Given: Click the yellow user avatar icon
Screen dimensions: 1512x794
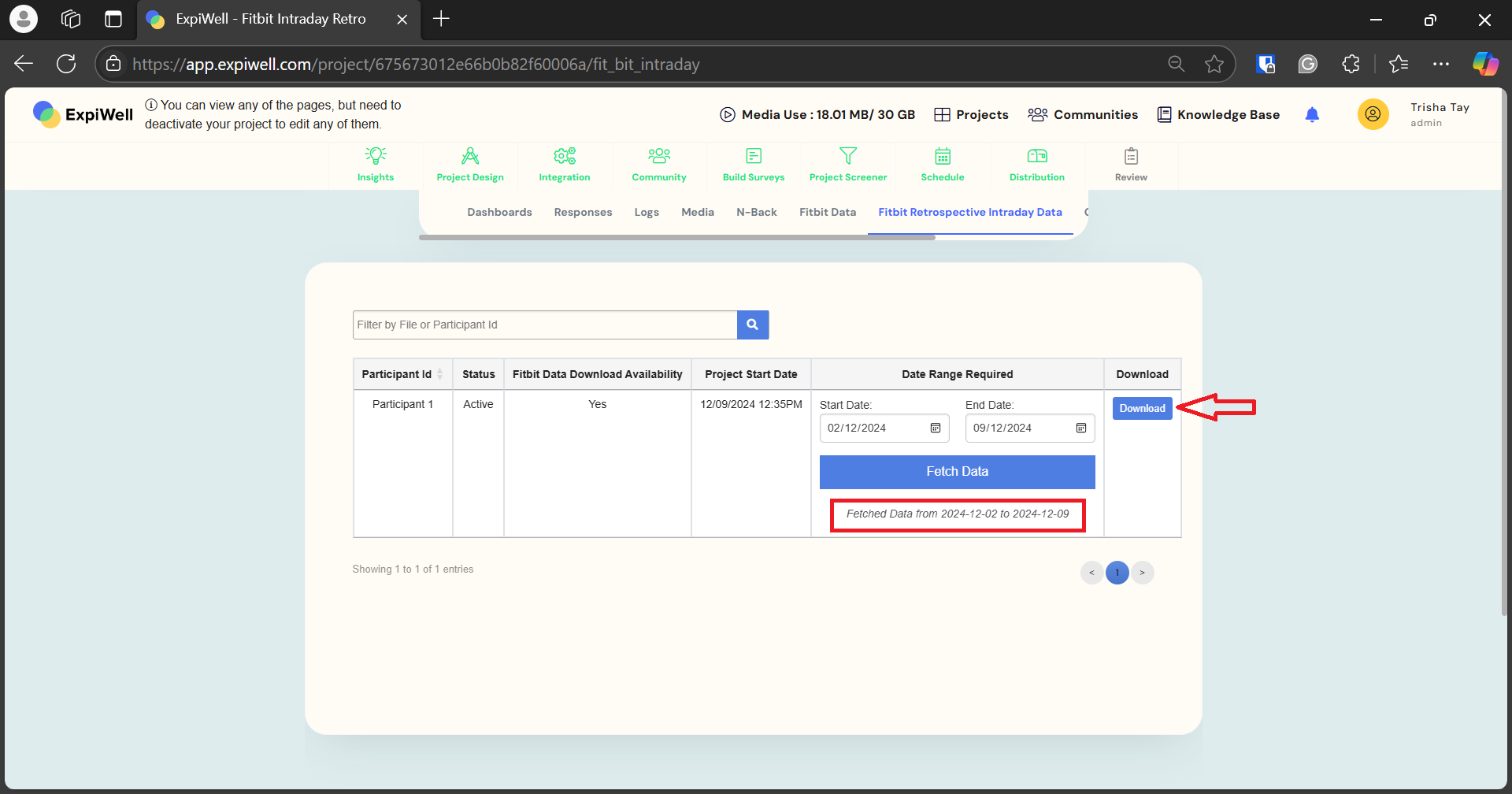Looking at the screenshot, I should tap(1373, 114).
